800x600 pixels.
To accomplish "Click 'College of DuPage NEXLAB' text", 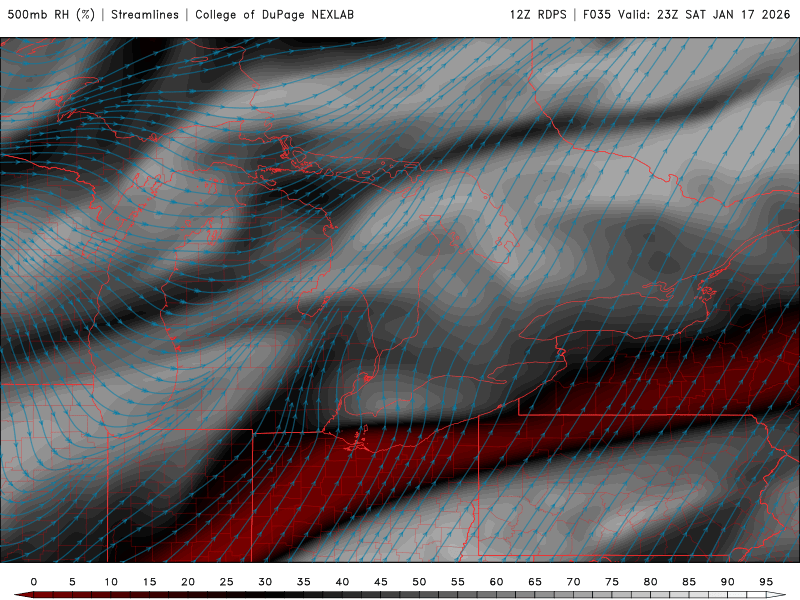I will click(274, 15).
